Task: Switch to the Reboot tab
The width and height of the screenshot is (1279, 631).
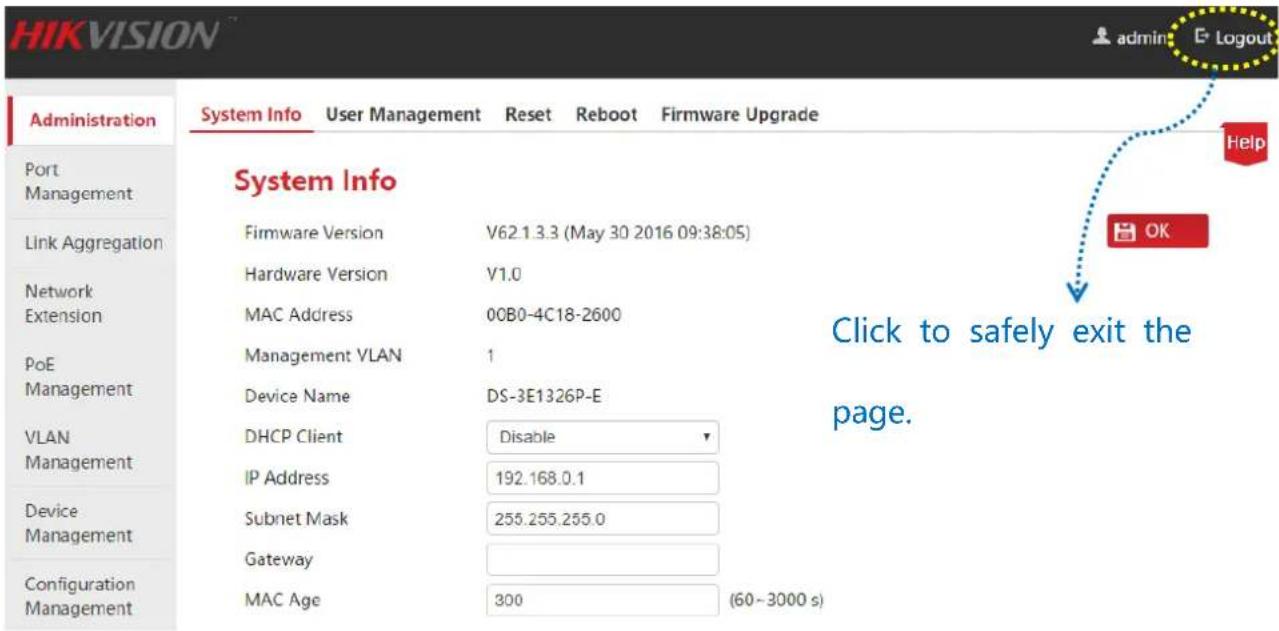Action: coord(606,114)
